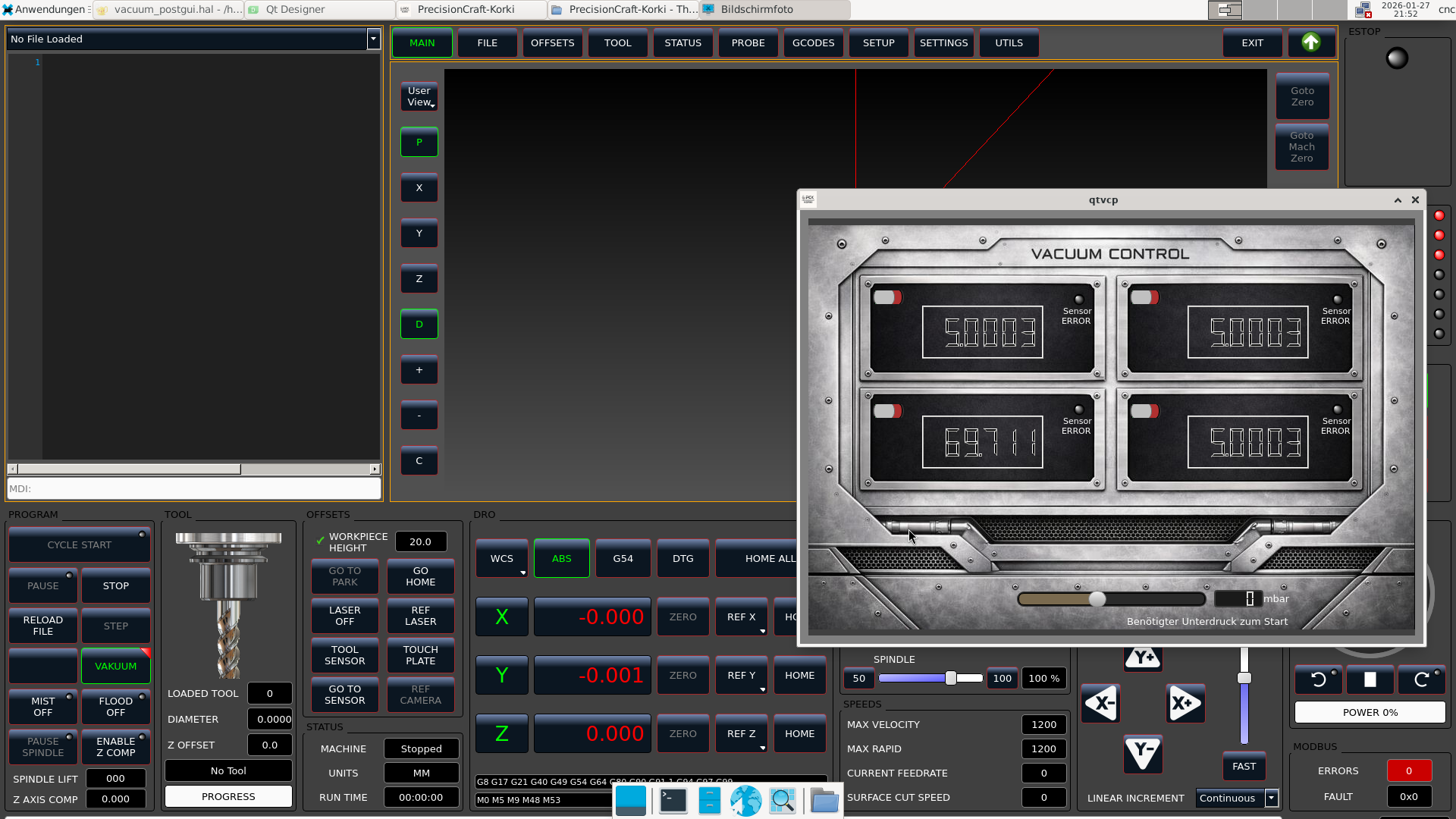Expand the User View menu button

(419, 96)
